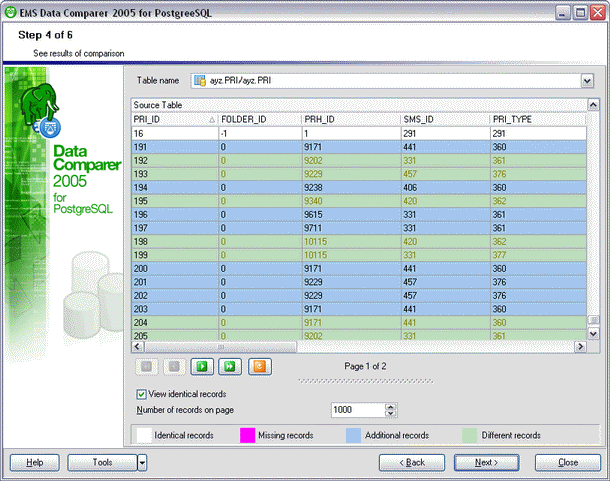The image size is (610, 481).
Task: Click the EMS app icon in title bar
Action: [x=11, y=12]
